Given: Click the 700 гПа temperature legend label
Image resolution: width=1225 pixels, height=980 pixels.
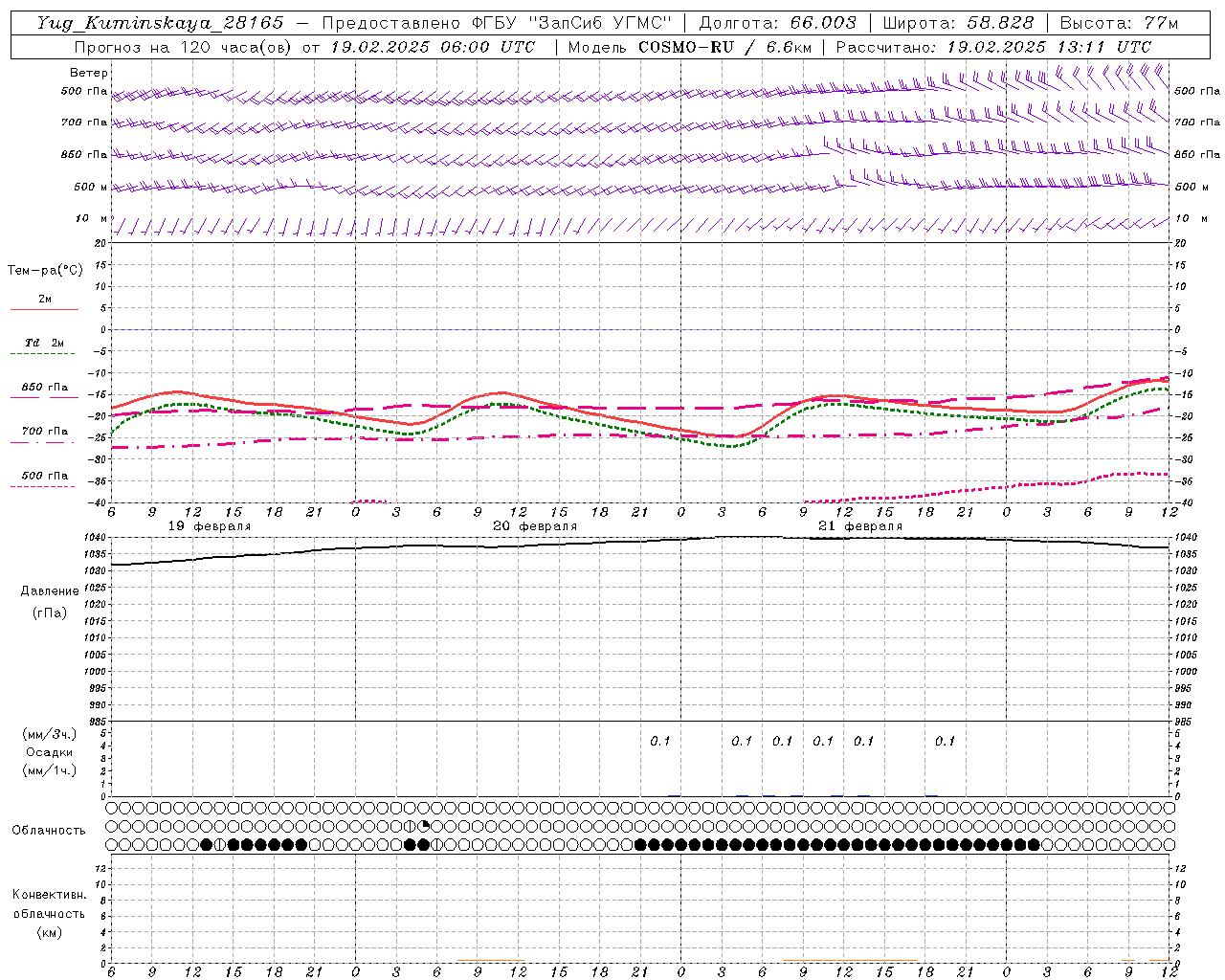Looking at the screenshot, I should click(x=44, y=432).
